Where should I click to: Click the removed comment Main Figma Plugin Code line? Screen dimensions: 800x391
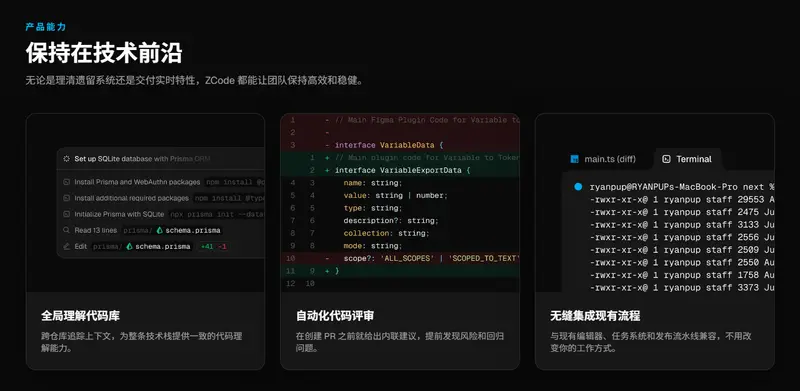pos(399,120)
